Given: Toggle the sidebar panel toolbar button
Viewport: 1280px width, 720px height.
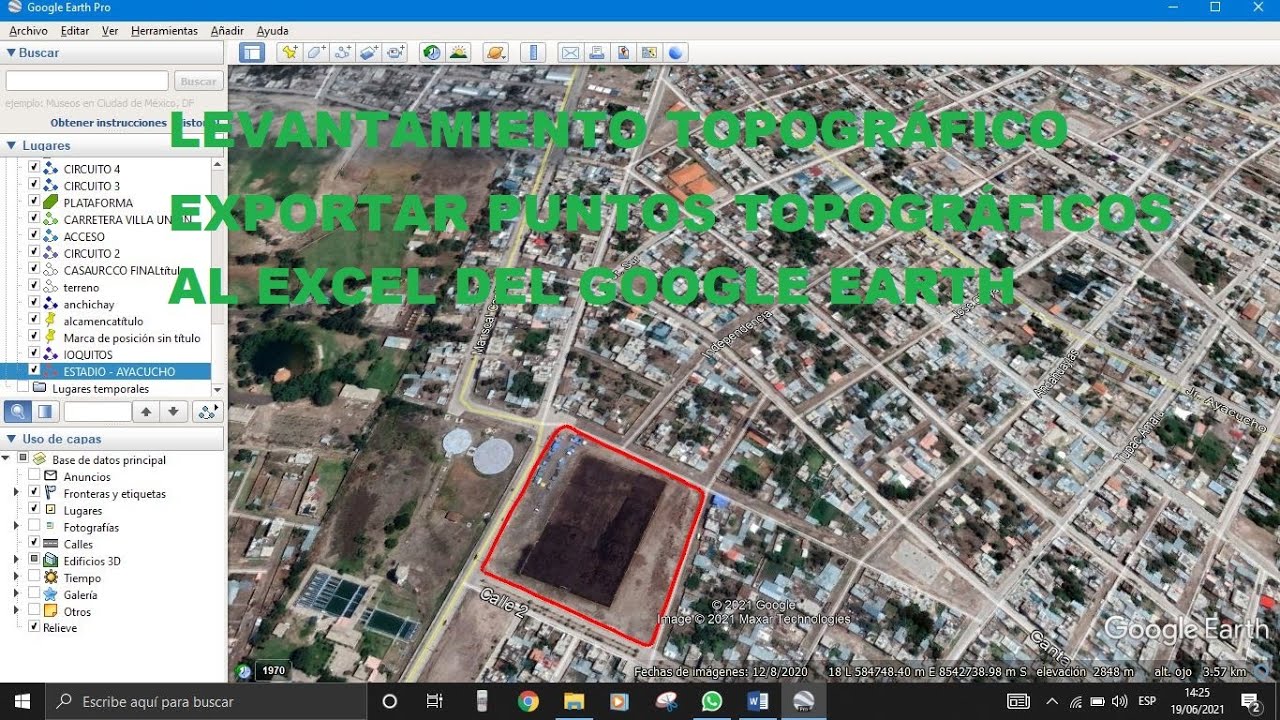Looking at the screenshot, I should coord(252,53).
